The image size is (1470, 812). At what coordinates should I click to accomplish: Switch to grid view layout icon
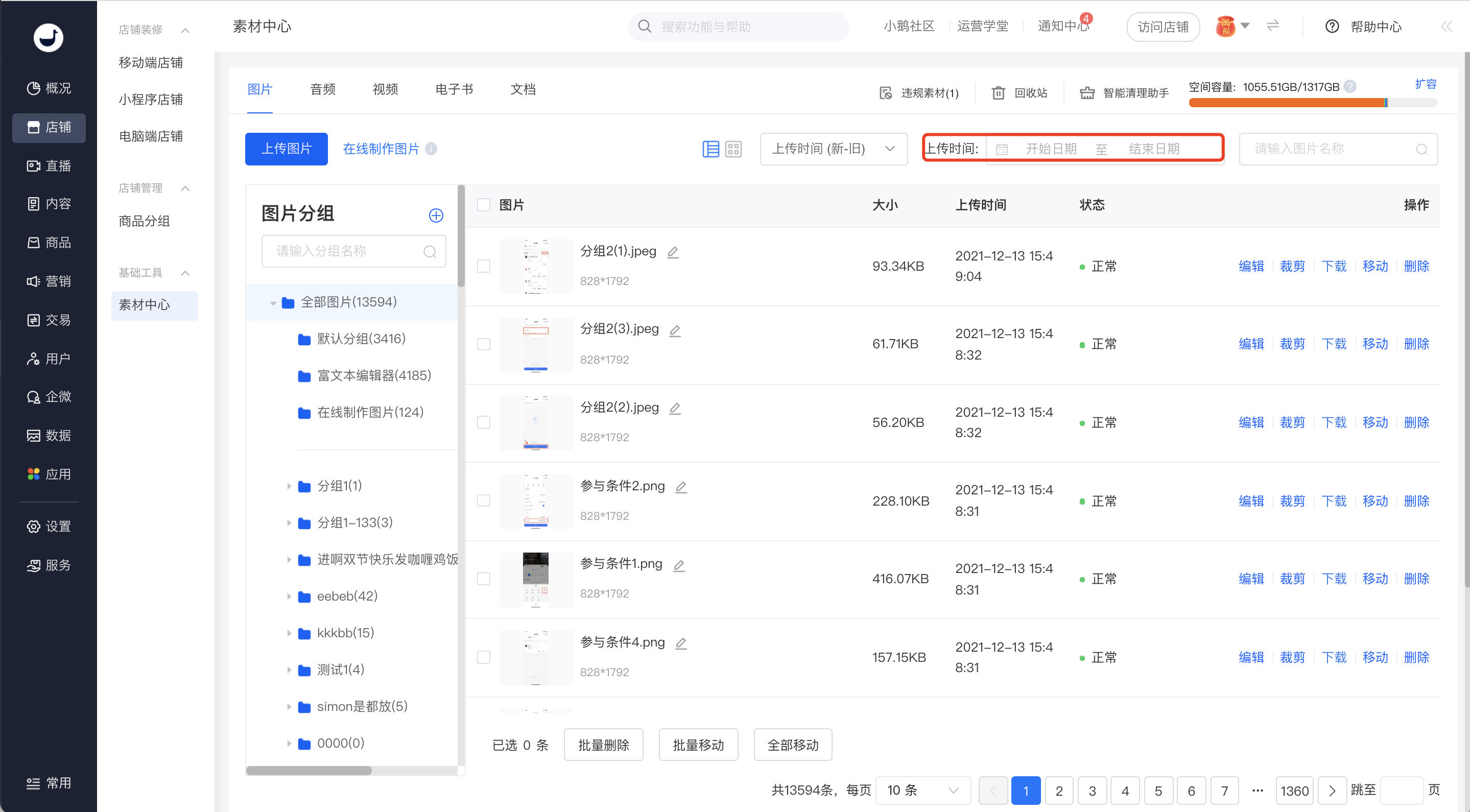pyautogui.click(x=733, y=149)
